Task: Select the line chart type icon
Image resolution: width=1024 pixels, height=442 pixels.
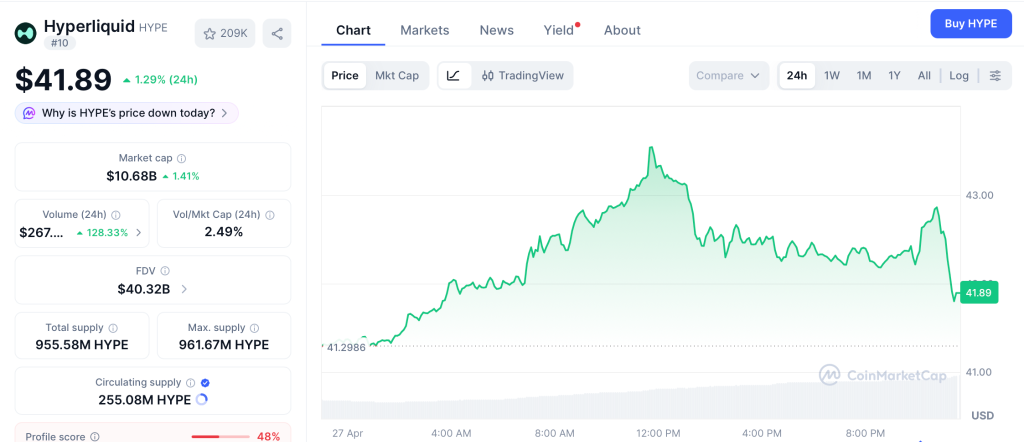Action: (x=453, y=75)
